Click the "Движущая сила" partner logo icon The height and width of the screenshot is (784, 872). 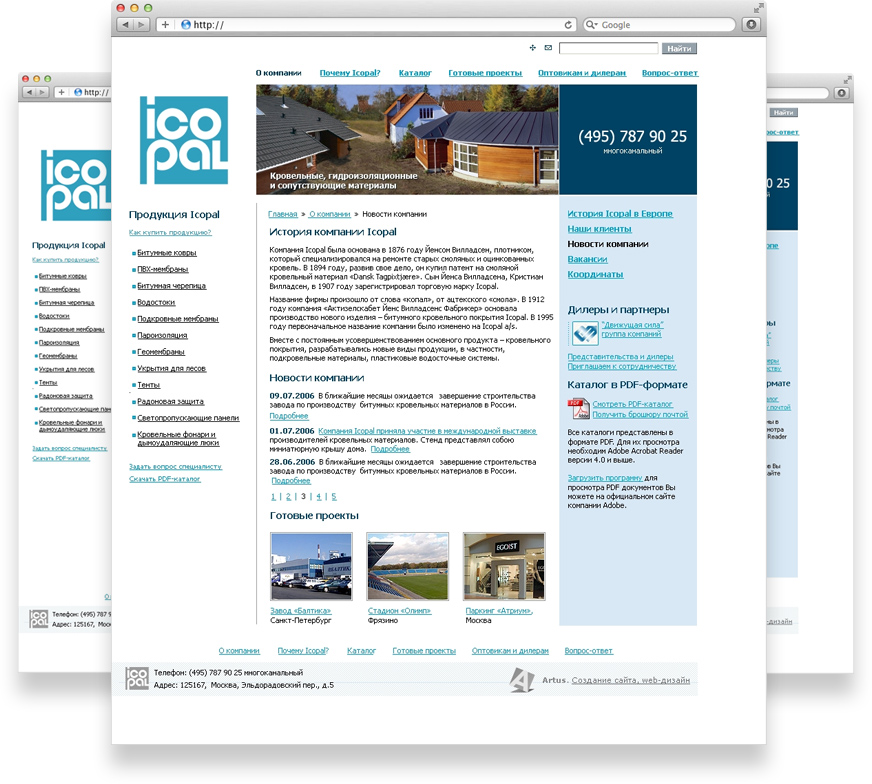pos(585,334)
